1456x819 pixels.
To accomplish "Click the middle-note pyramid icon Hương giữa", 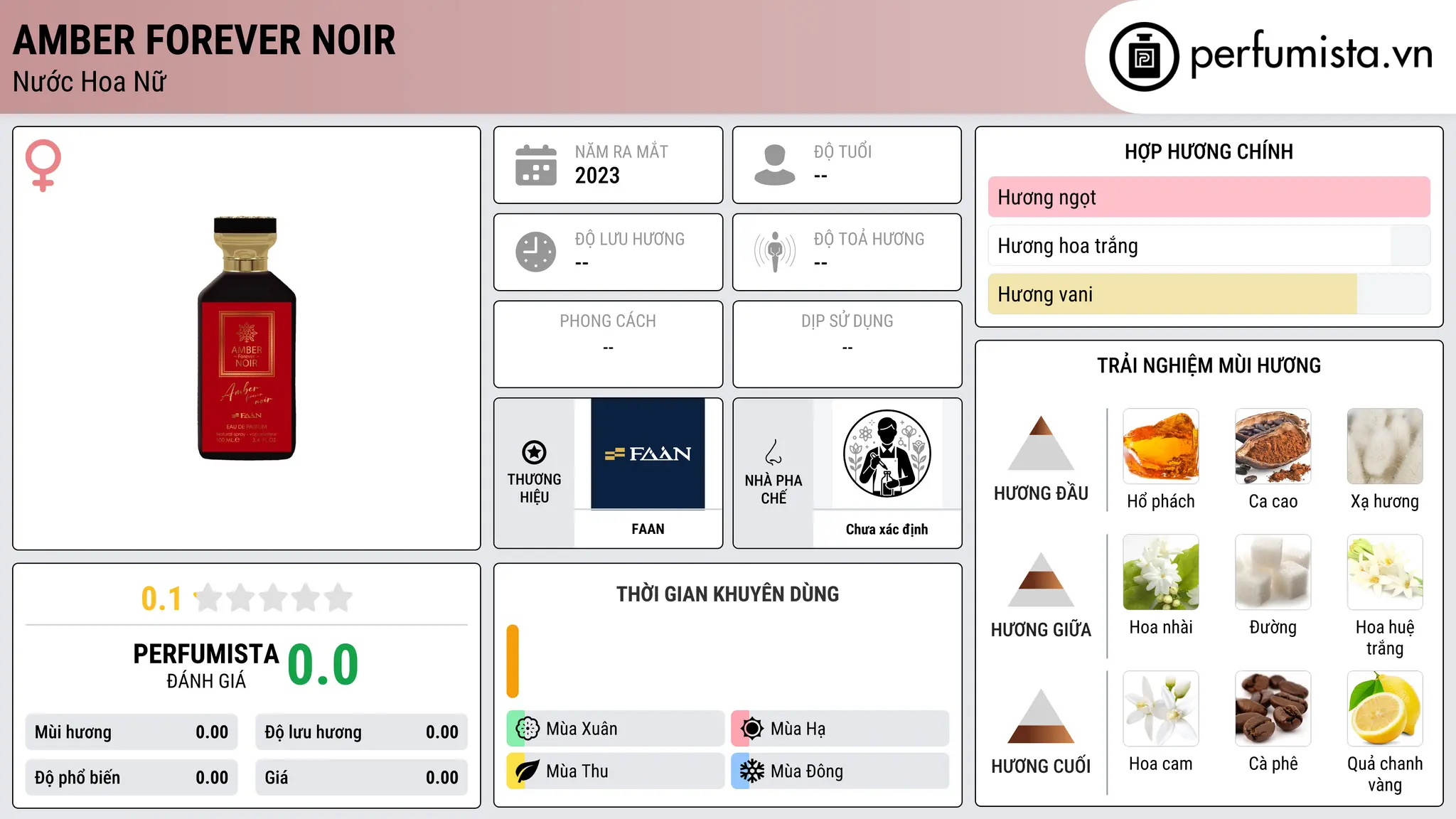I will 1041,579.
